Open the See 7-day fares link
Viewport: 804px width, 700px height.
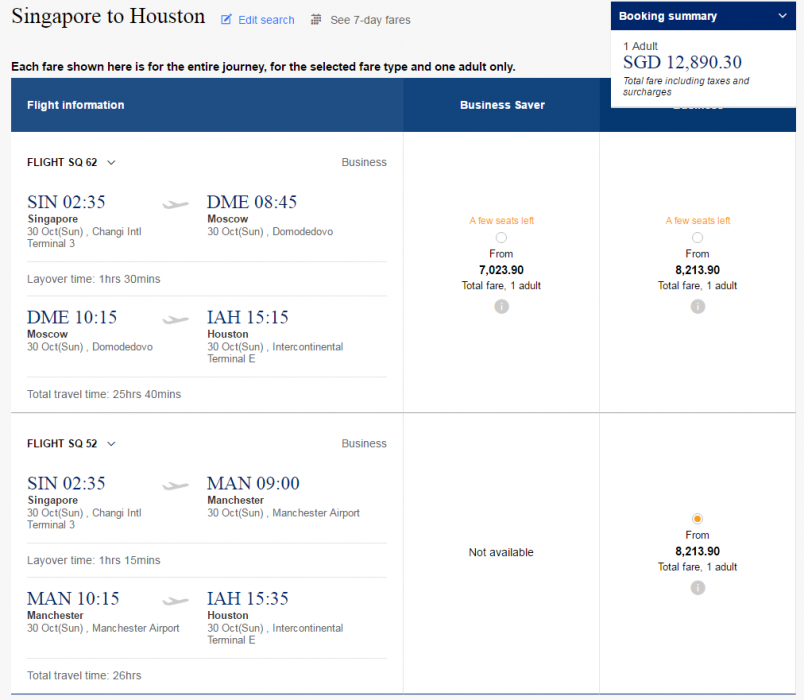[370, 20]
